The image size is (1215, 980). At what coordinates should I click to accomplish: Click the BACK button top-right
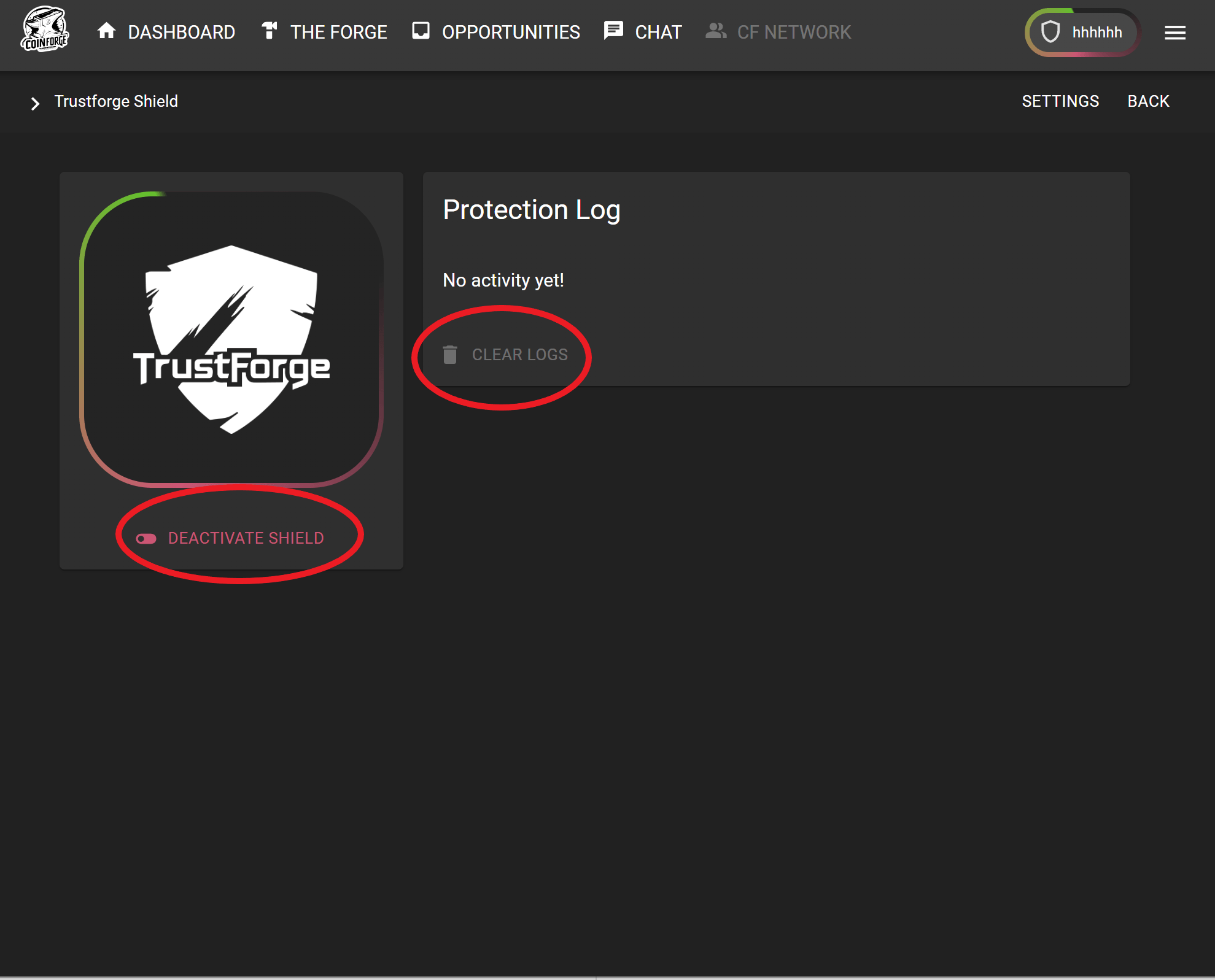pos(1148,101)
